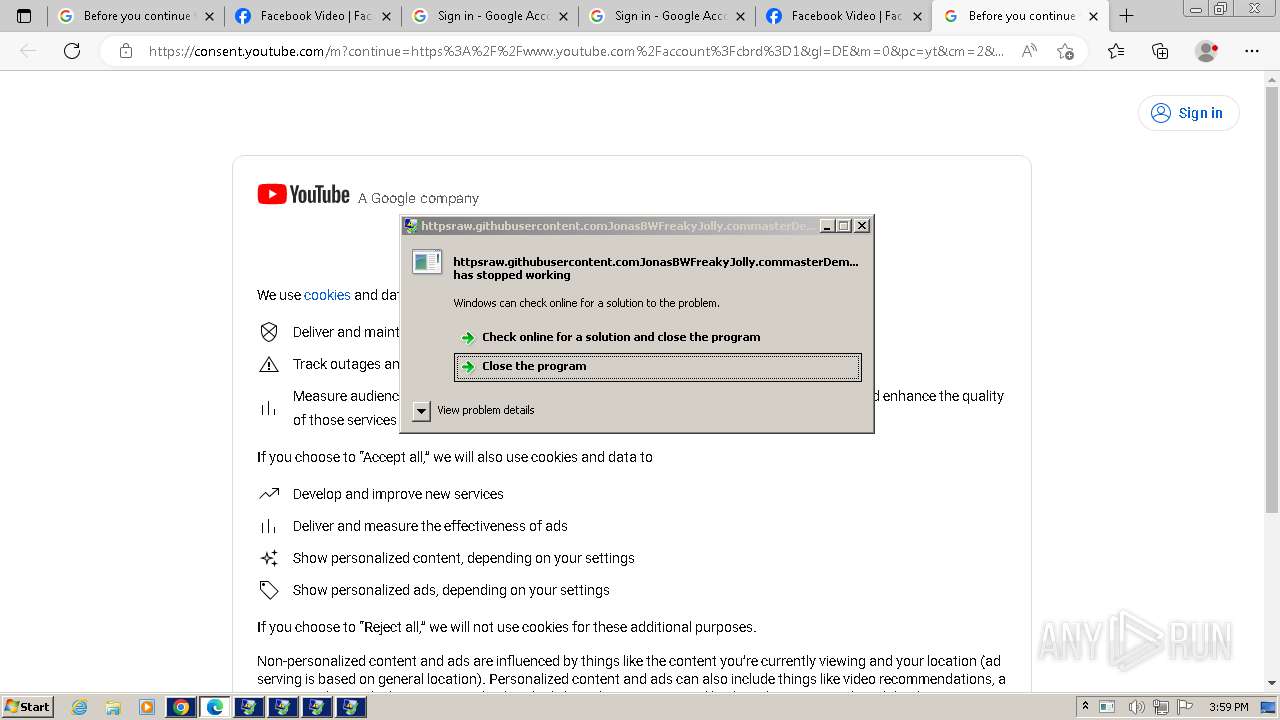Launch Internet Explorer from the taskbar
Screen dimensions: 1280x720
pos(80,707)
